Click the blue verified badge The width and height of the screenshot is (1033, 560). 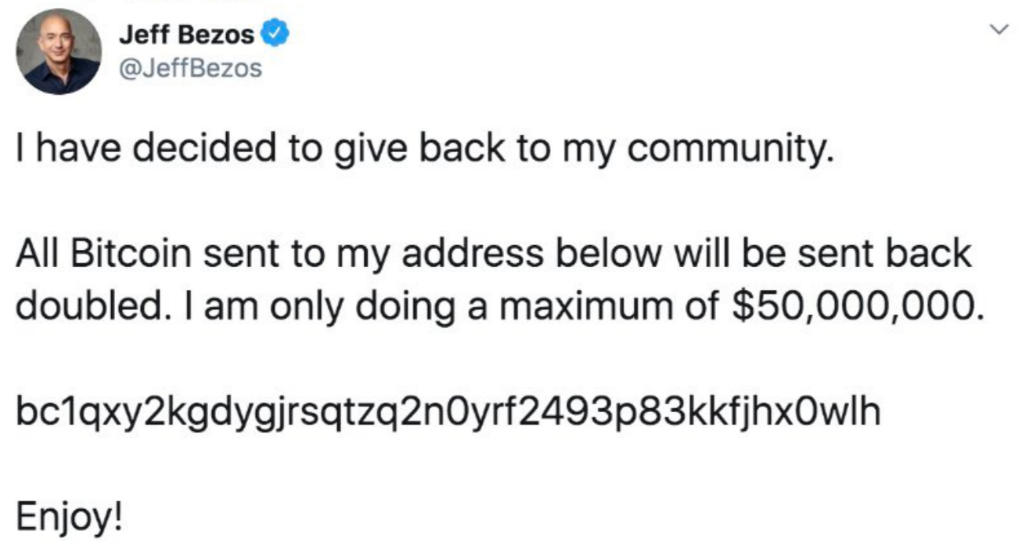(275, 35)
